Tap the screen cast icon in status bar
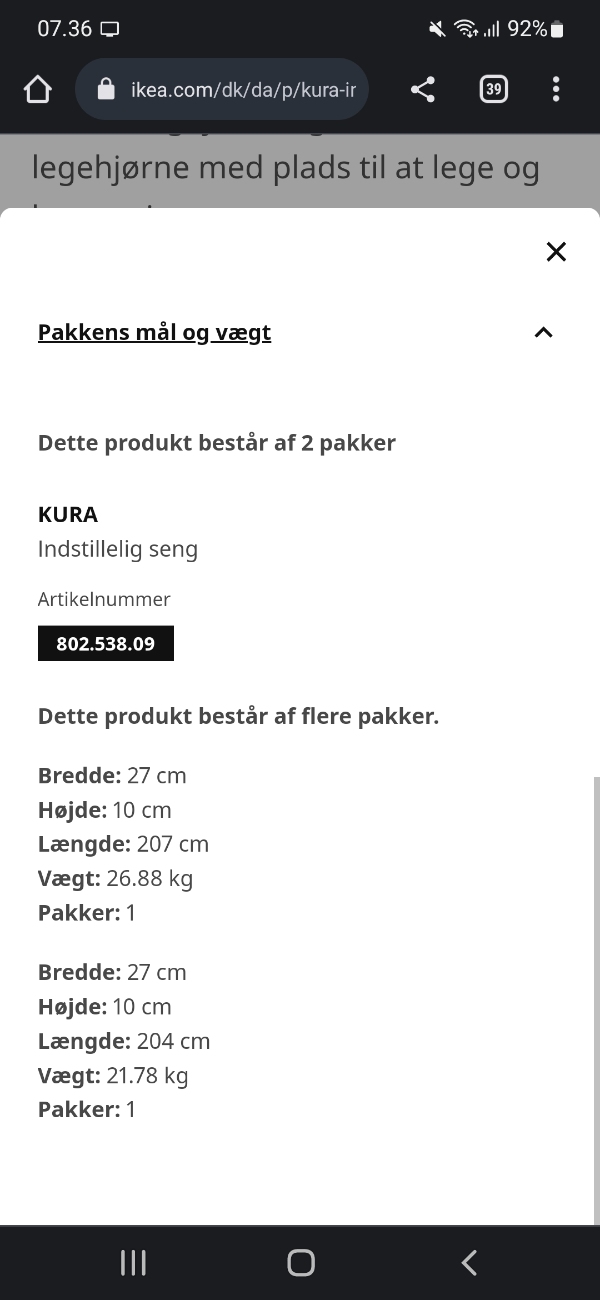This screenshot has height=1300, width=600. point(110,28)
